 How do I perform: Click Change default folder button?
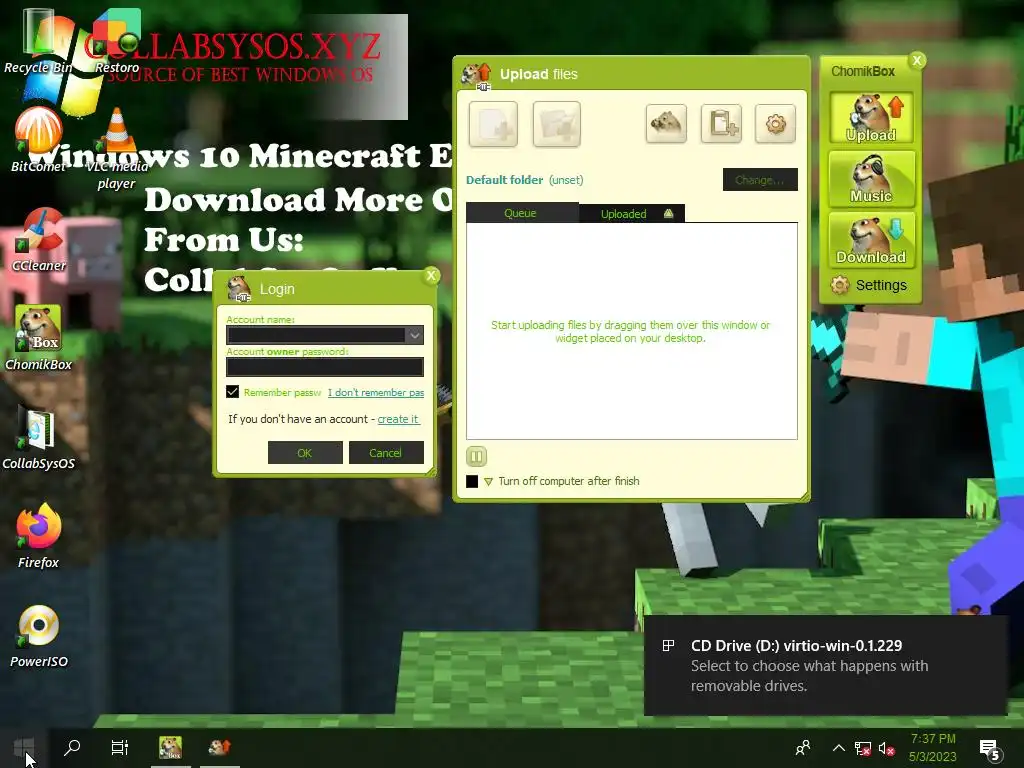(x=760, y=180)
